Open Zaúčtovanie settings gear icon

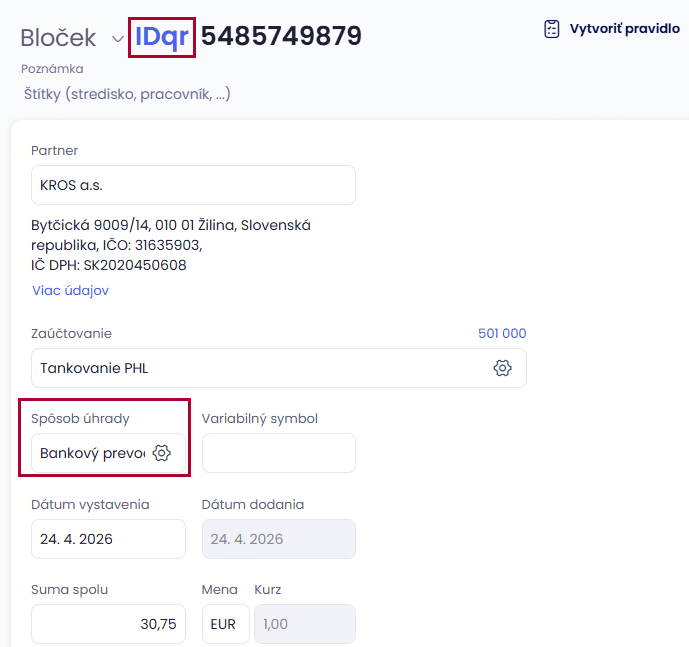click(x=502, y=368)
